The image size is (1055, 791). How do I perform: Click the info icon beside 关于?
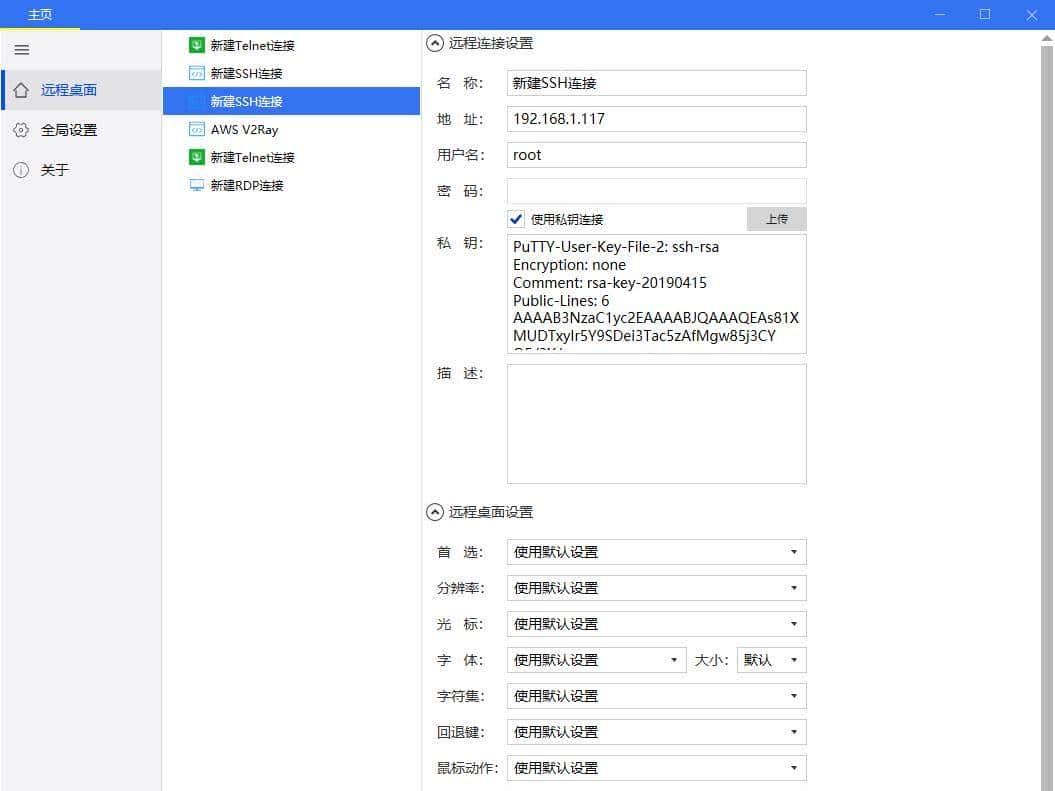(20, 170)
